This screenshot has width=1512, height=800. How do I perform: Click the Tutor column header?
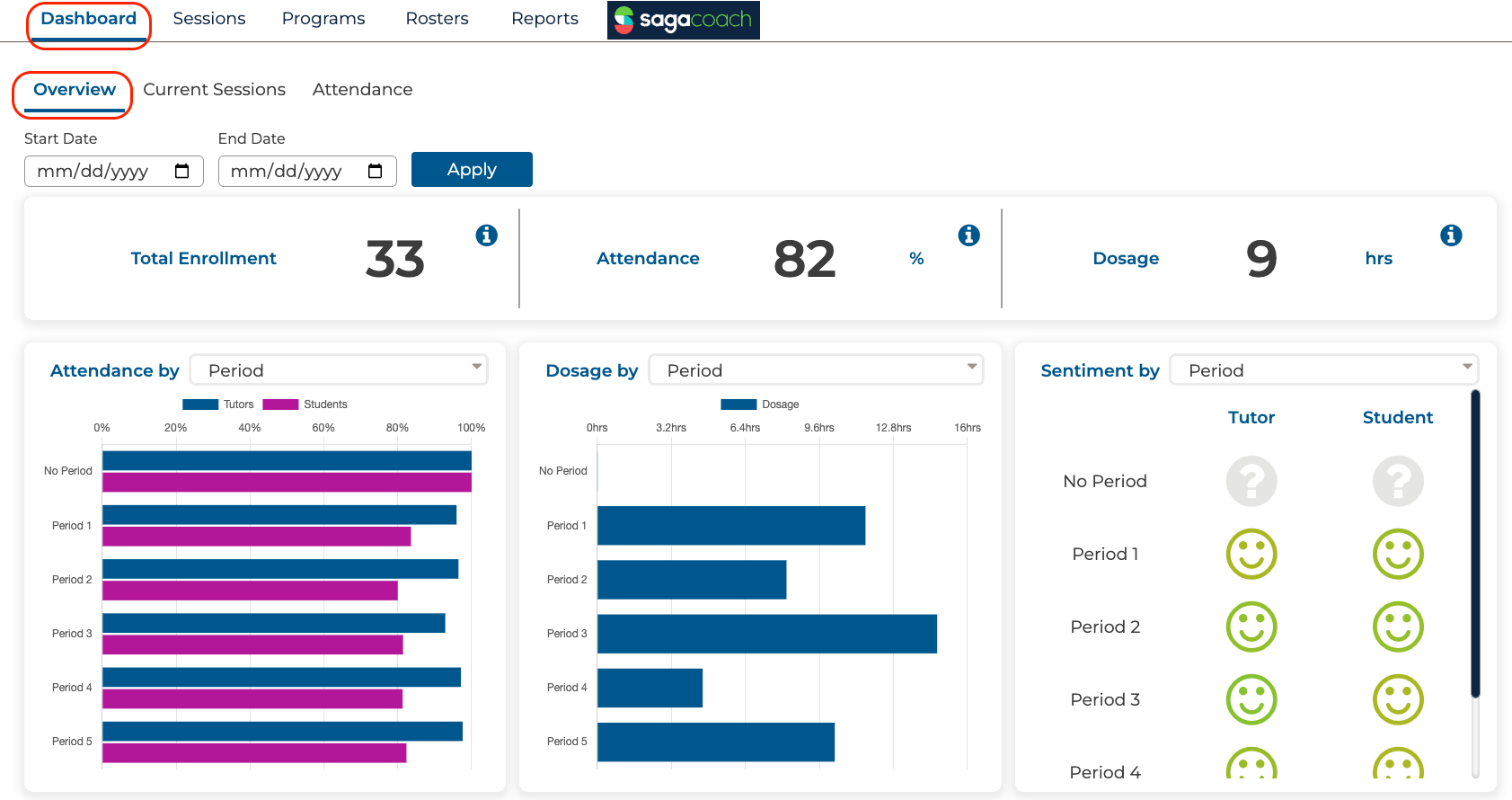[1251, 417]
